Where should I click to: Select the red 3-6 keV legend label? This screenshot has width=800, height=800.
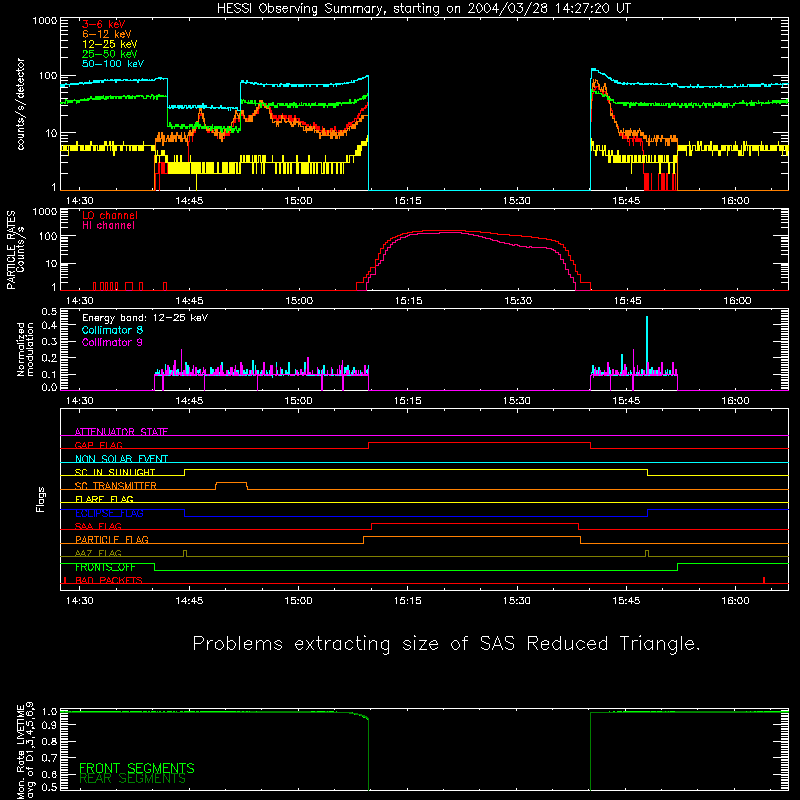click(x=104, y=24)
